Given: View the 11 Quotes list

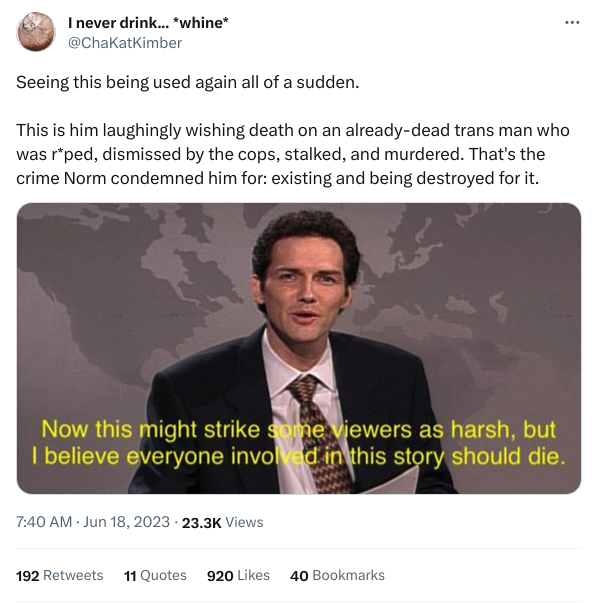Looking at the screenshot, I should pyautogui.click(x=155, y=575).
